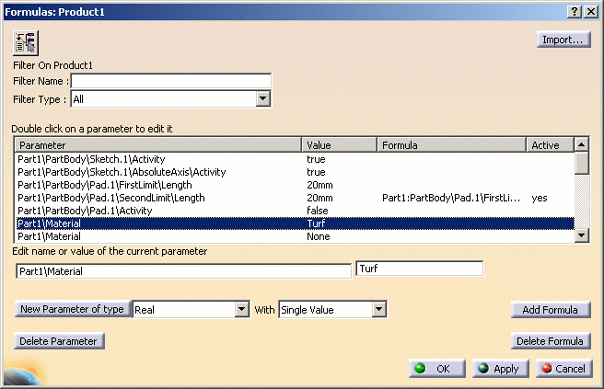The height and width of the screenshot is (389, 604).
Task: Select the Part1\Material row with None value
Action: tap(295, 236)
